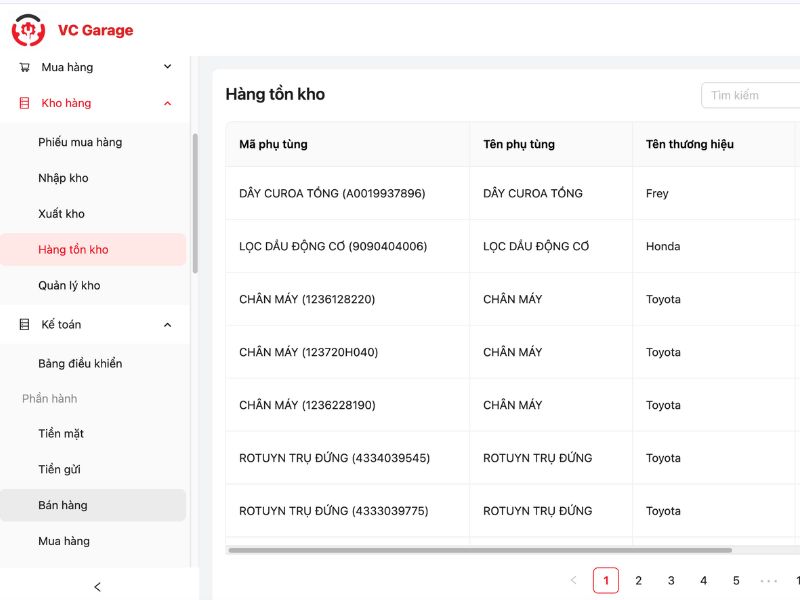Viewport: 800px width, 600px height.
Task: Click the VC Garage logo icon
Action: [x=28, y=30]
